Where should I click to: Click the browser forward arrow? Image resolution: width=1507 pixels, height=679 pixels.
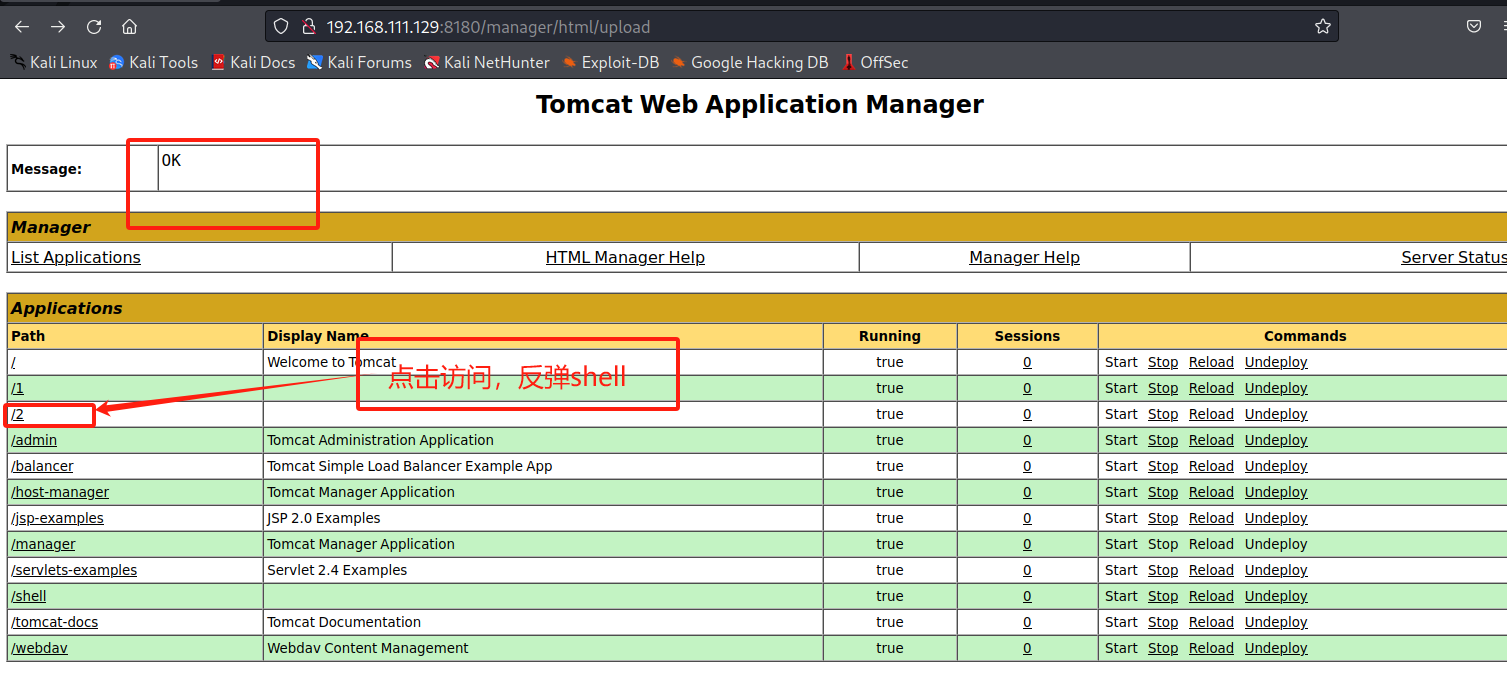tap(58, 27)
